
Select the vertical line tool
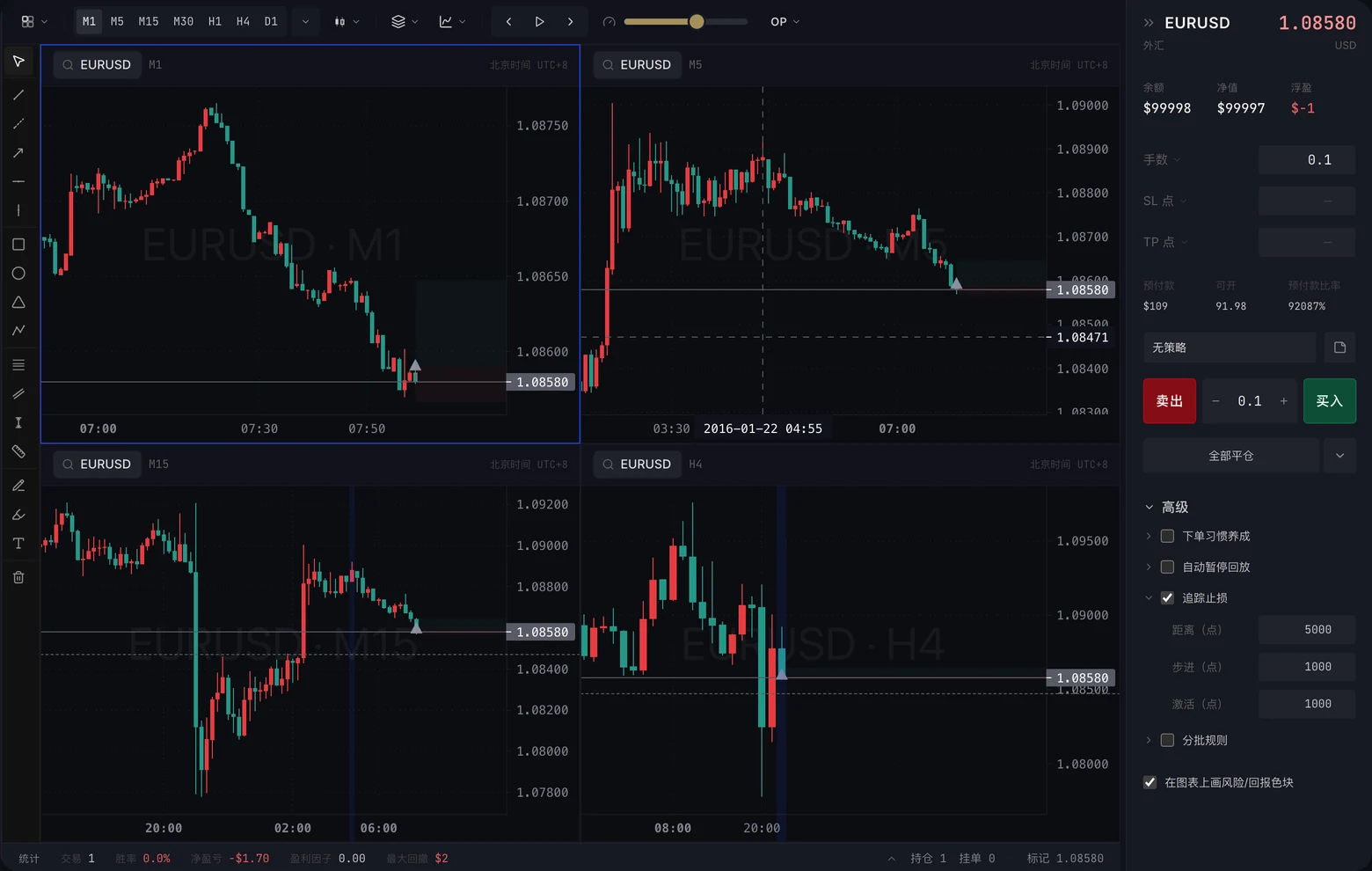pos(18,210)
